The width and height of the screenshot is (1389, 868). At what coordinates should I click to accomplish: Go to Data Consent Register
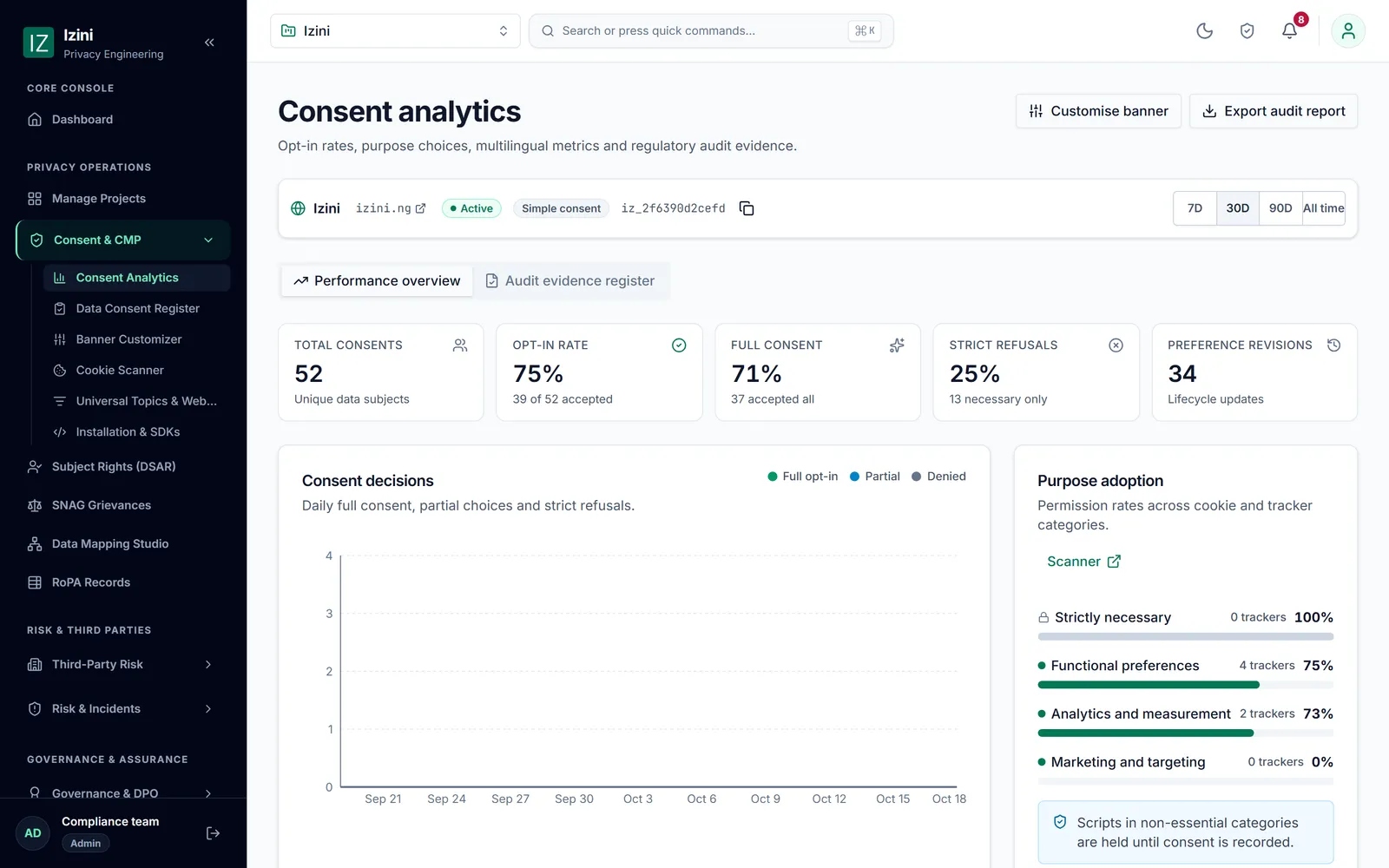click(137, 309)
